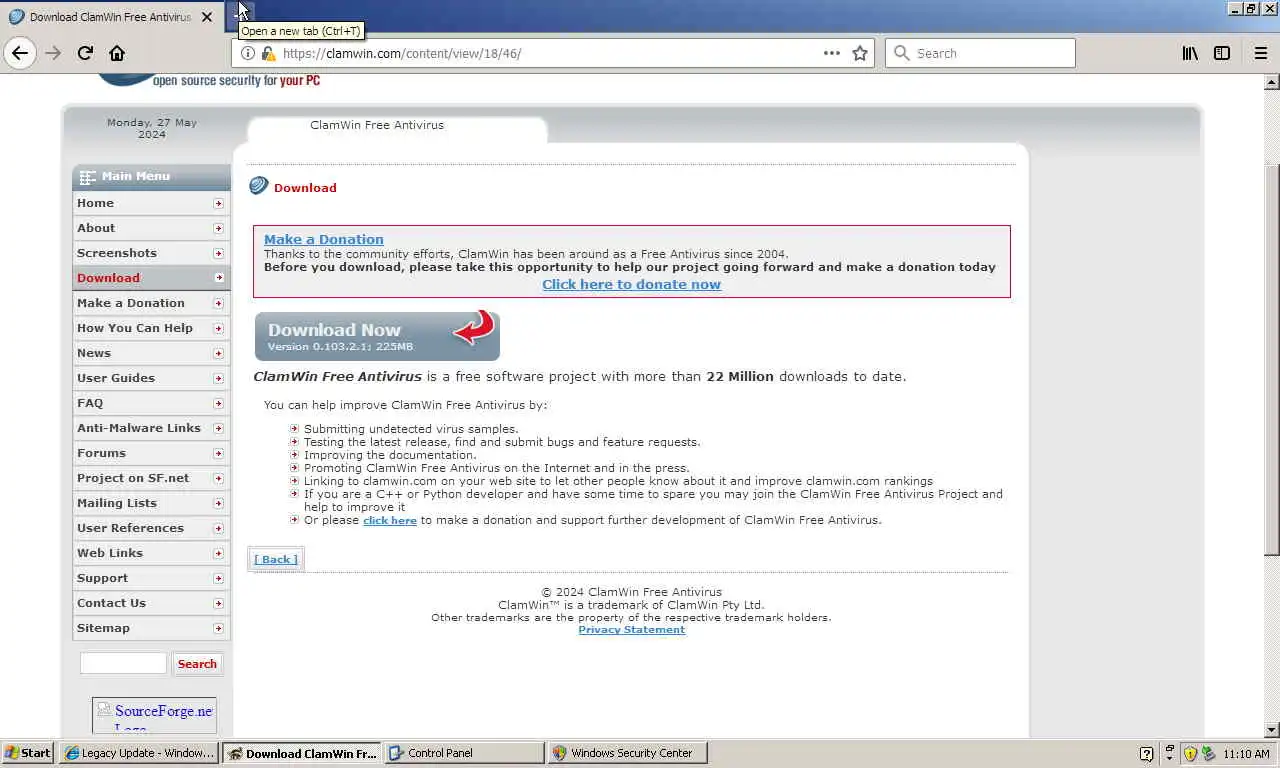This screenshot has width=1280, height=768.
Task: Click the vertical scrollbar down arrow
Action: pyautogui.click(x=1272, y=730)
